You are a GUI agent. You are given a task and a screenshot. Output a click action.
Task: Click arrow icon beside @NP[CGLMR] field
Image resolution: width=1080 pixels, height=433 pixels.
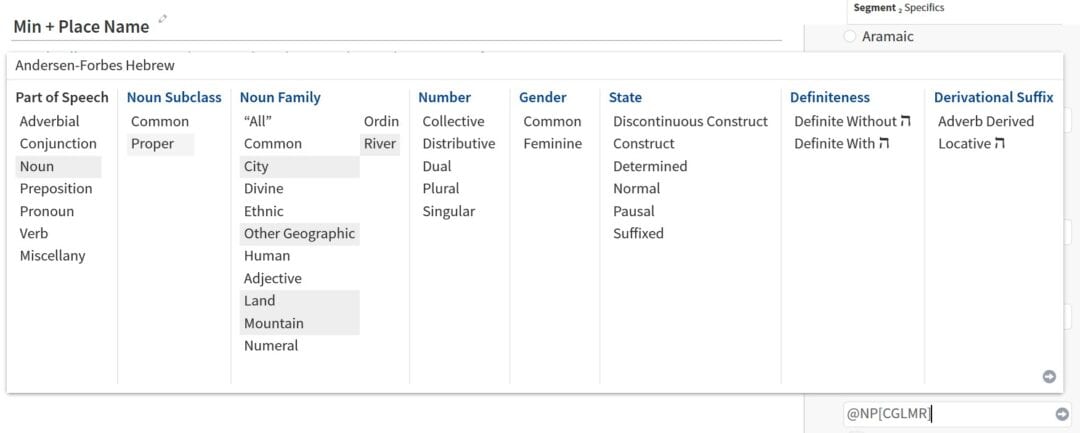click(x=1062, y=414)
